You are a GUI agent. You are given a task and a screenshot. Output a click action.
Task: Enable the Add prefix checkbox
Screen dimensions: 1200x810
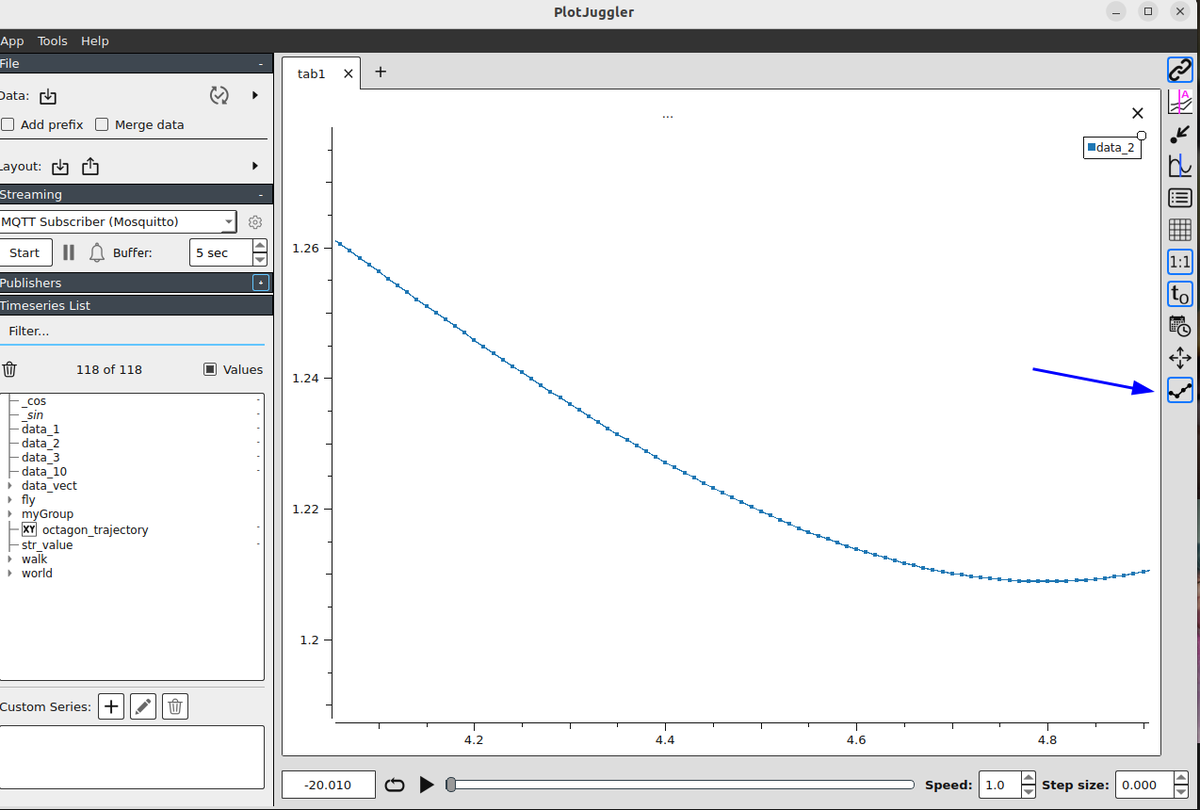click(10, 124)
